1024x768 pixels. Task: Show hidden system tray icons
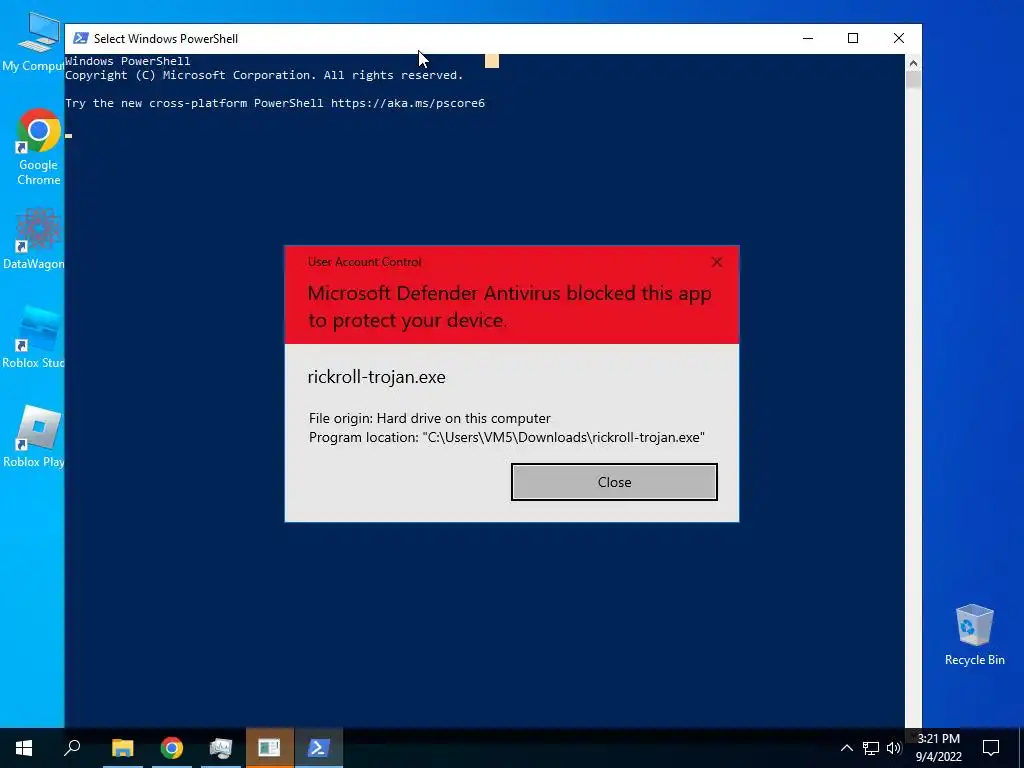pyautogui.click(x=846, y=748)
